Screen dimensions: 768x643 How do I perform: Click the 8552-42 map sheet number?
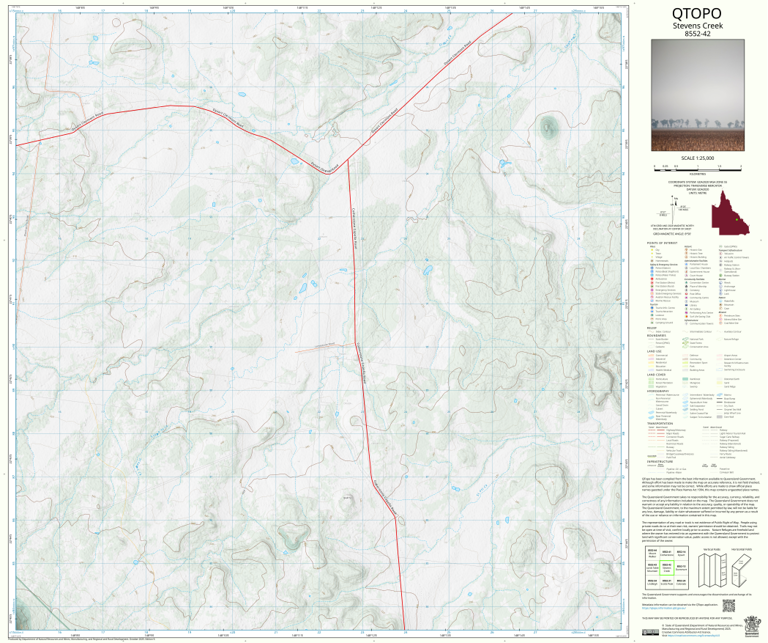click(697, 34)
